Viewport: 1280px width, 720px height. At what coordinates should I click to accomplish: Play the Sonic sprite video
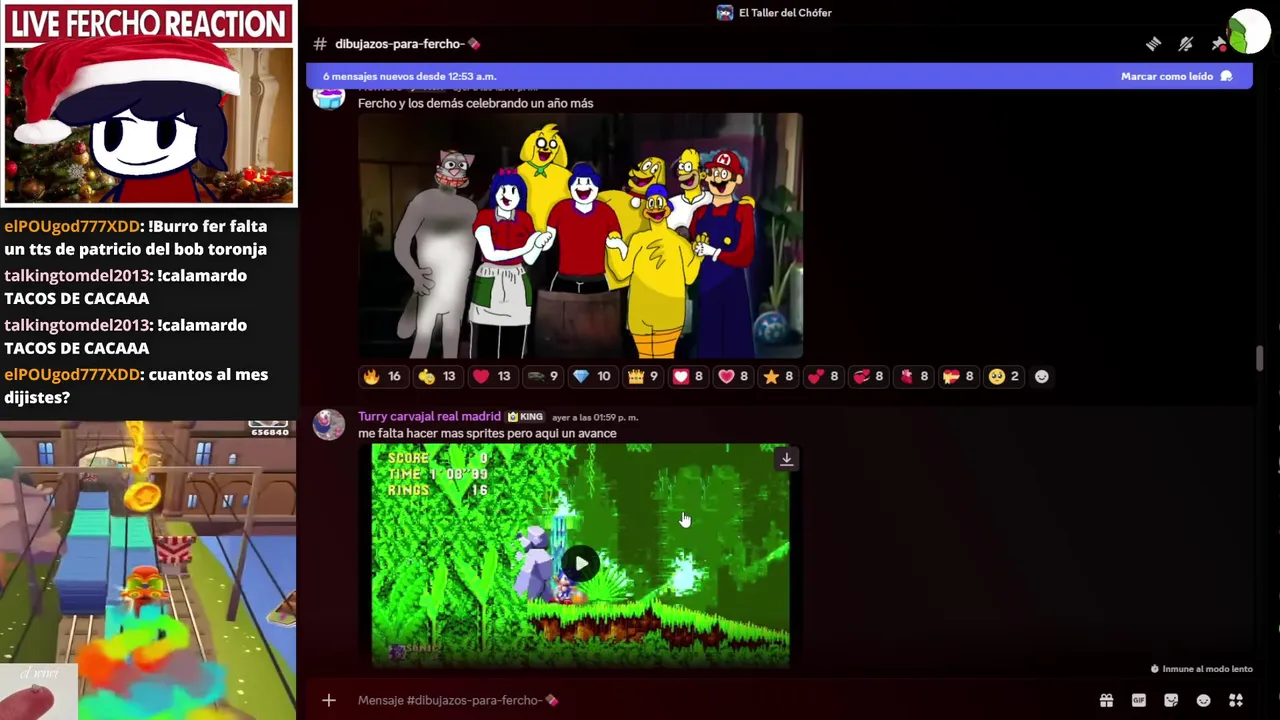[581, 563]
